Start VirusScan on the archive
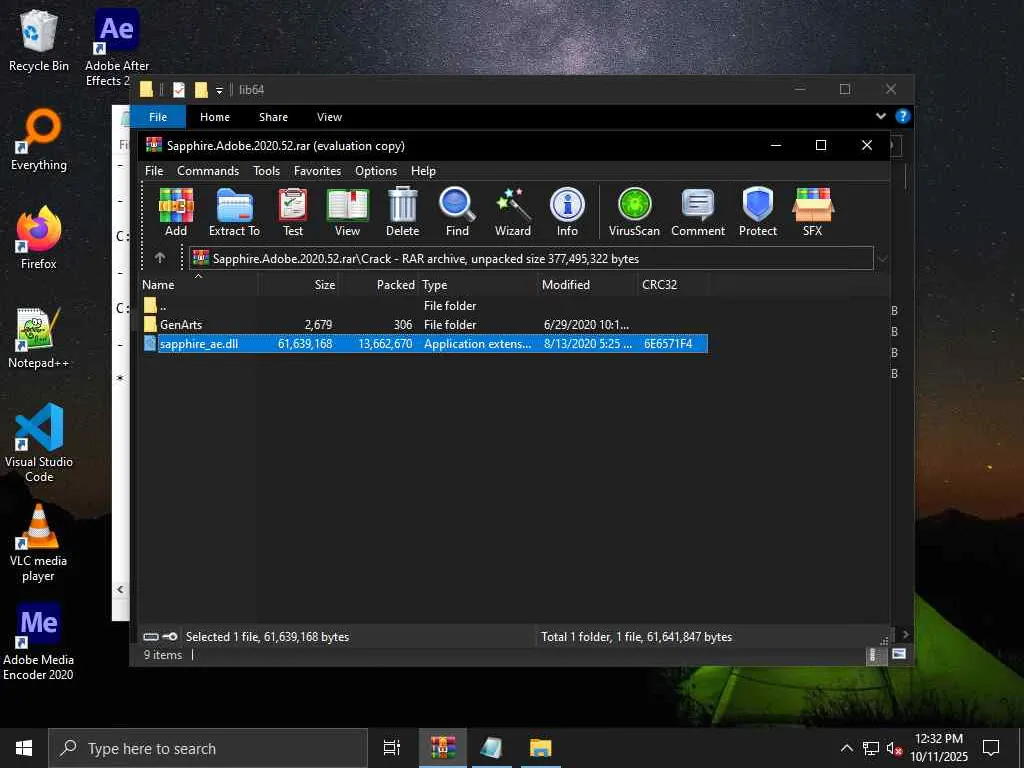Viewport: 1024px width, 768px height. (634, 212)
